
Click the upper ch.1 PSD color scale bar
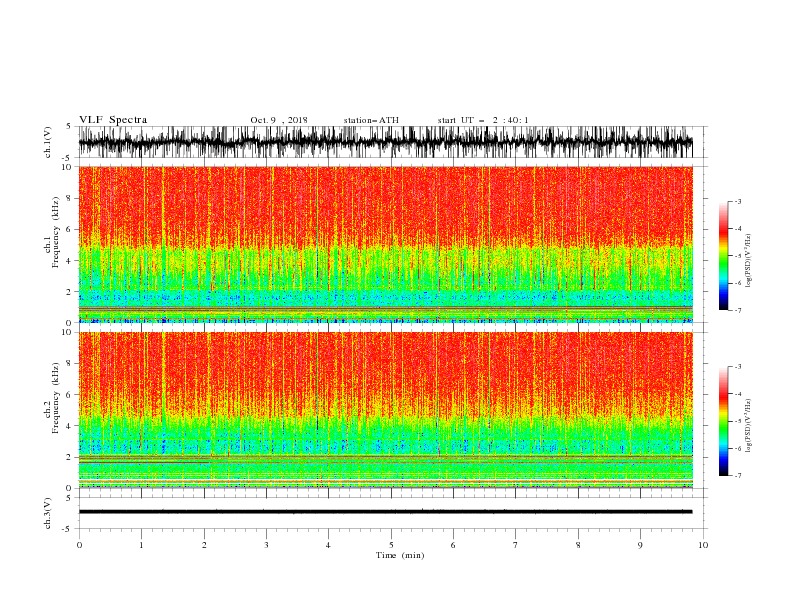[723, 256]
